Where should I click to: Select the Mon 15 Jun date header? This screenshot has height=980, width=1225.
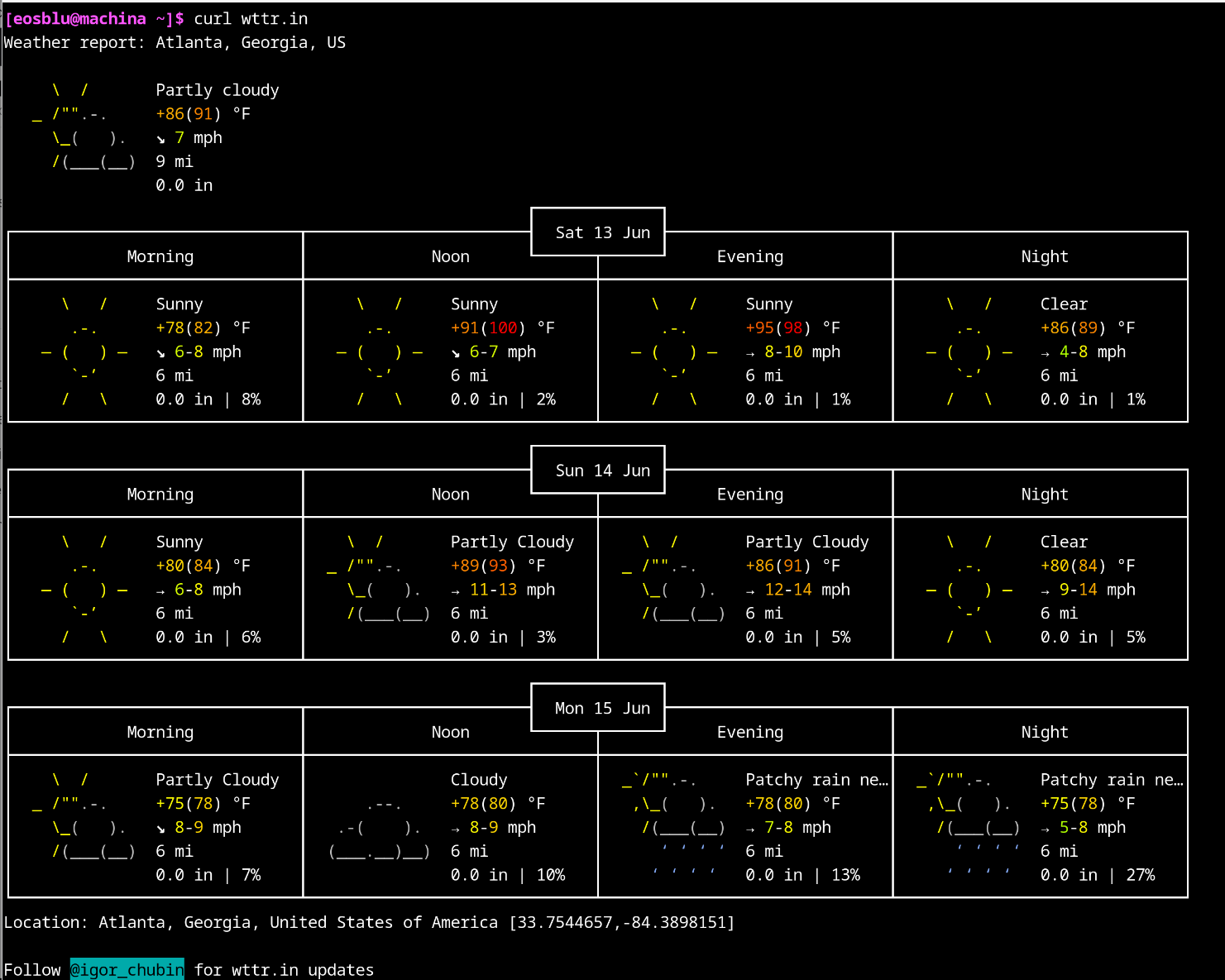tap(602, 708)
